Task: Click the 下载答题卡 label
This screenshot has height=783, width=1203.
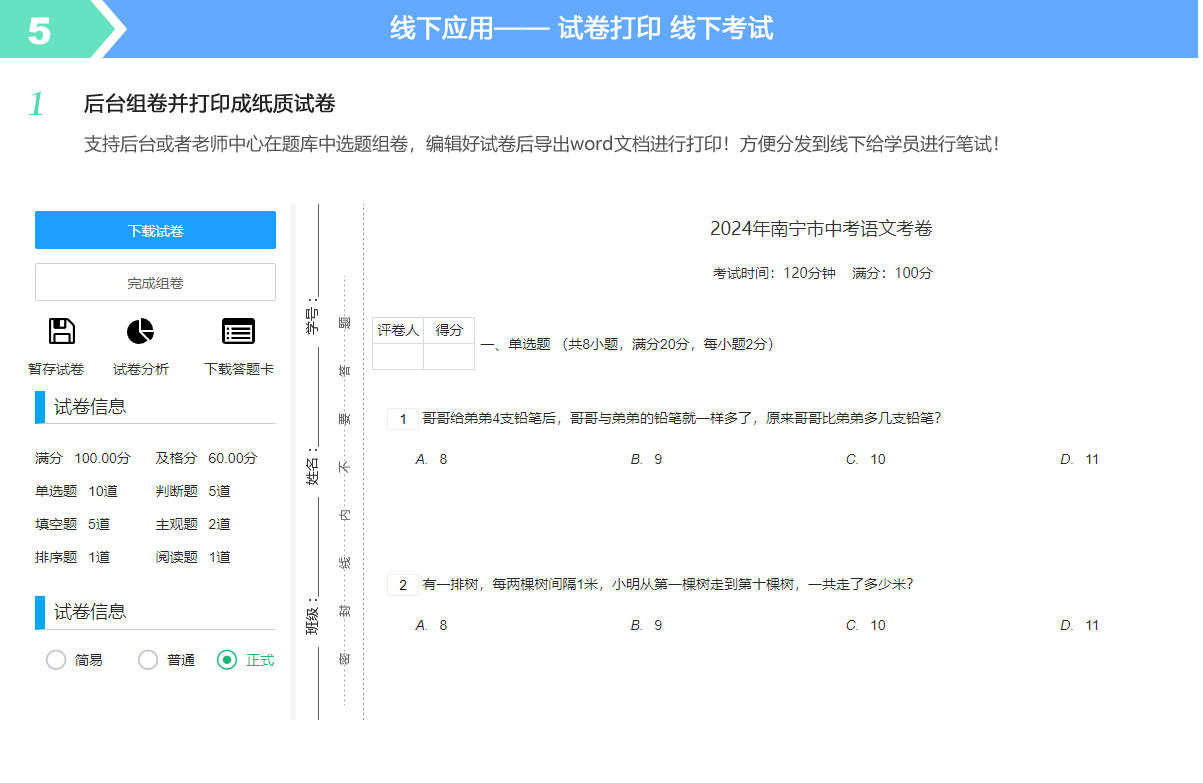Action: (239, 369)
